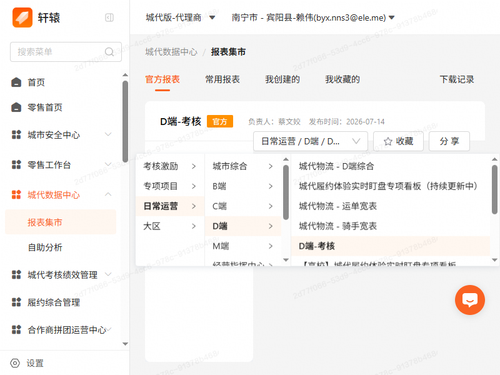The height and width of the screenshot is (375, 500).
Task: Choose 城代履约体验实时盯盘专项看板 report
Action: click(391, 186)
